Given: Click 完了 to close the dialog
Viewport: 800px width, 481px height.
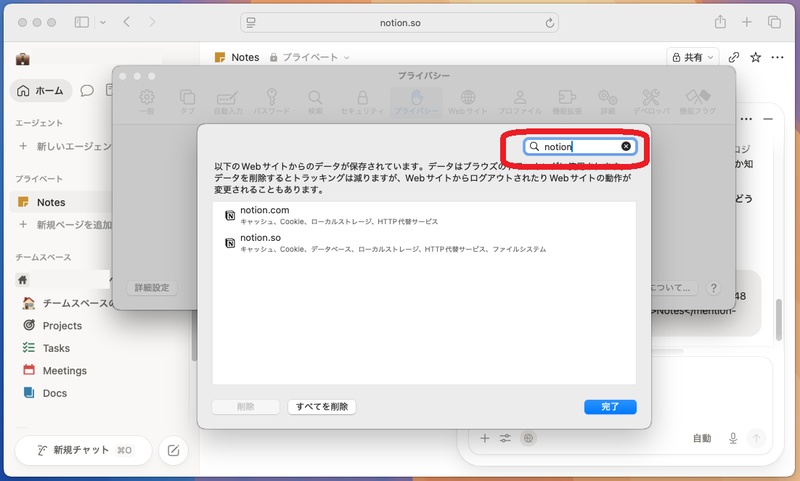Looking at the screenshot, I should click(610, 407).
